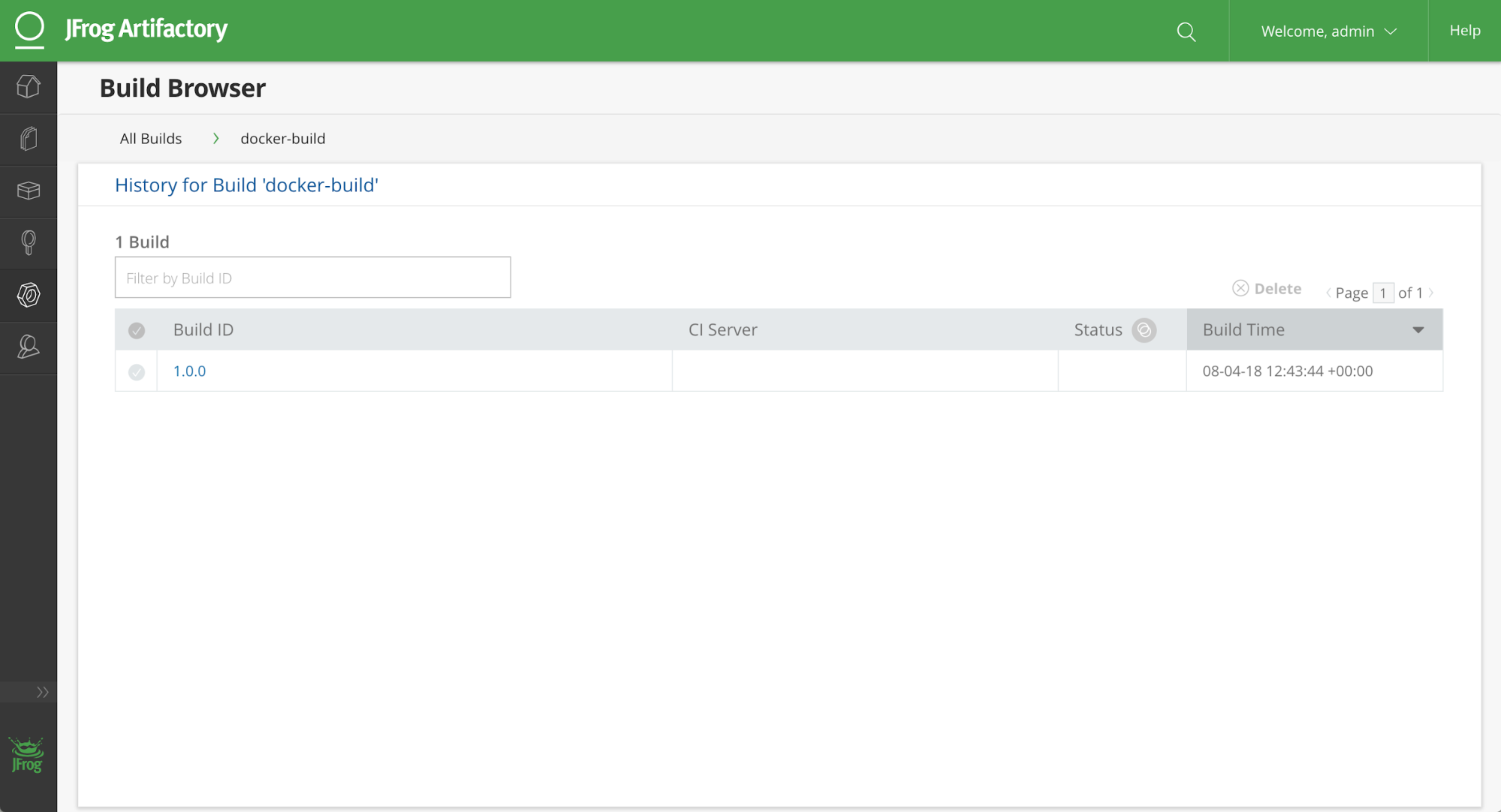Collapse the left sidebar with chevron

click(x=41, y=691)
